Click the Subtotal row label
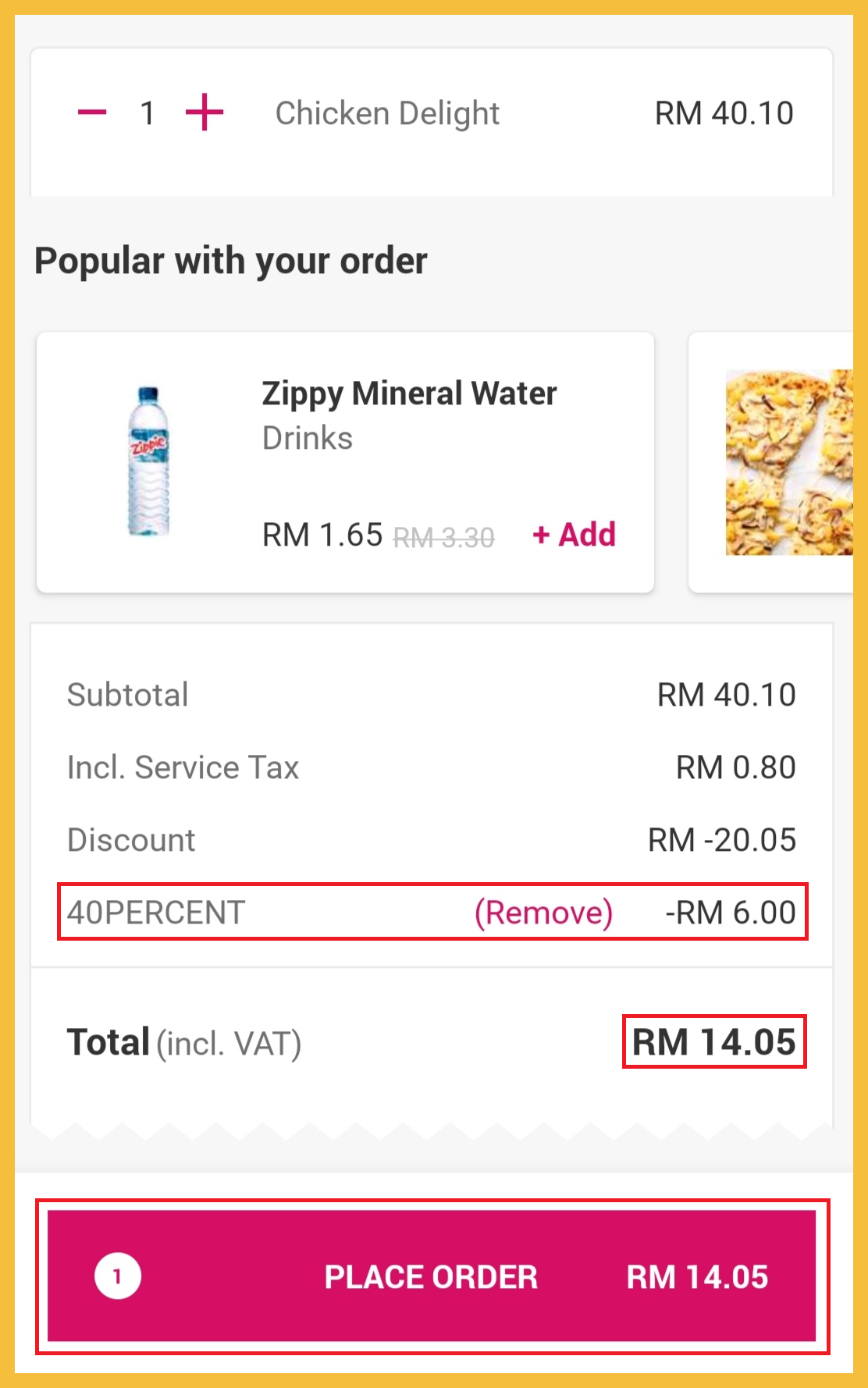868x1388 pixels. coord(128,695)
